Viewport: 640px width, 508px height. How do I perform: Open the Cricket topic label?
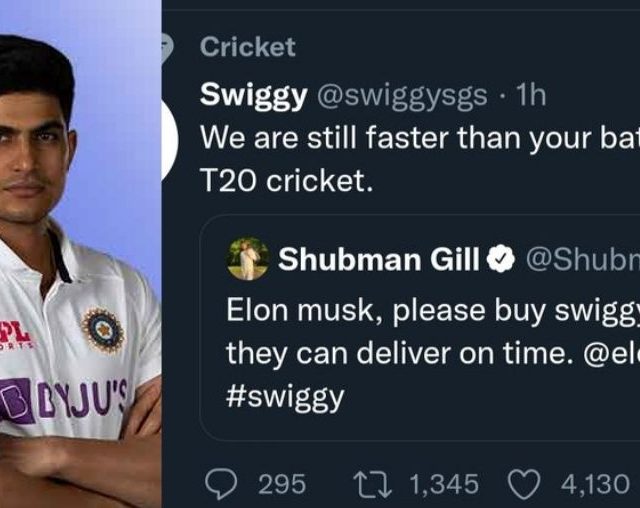pyautogui.click(x=248, y=47)
